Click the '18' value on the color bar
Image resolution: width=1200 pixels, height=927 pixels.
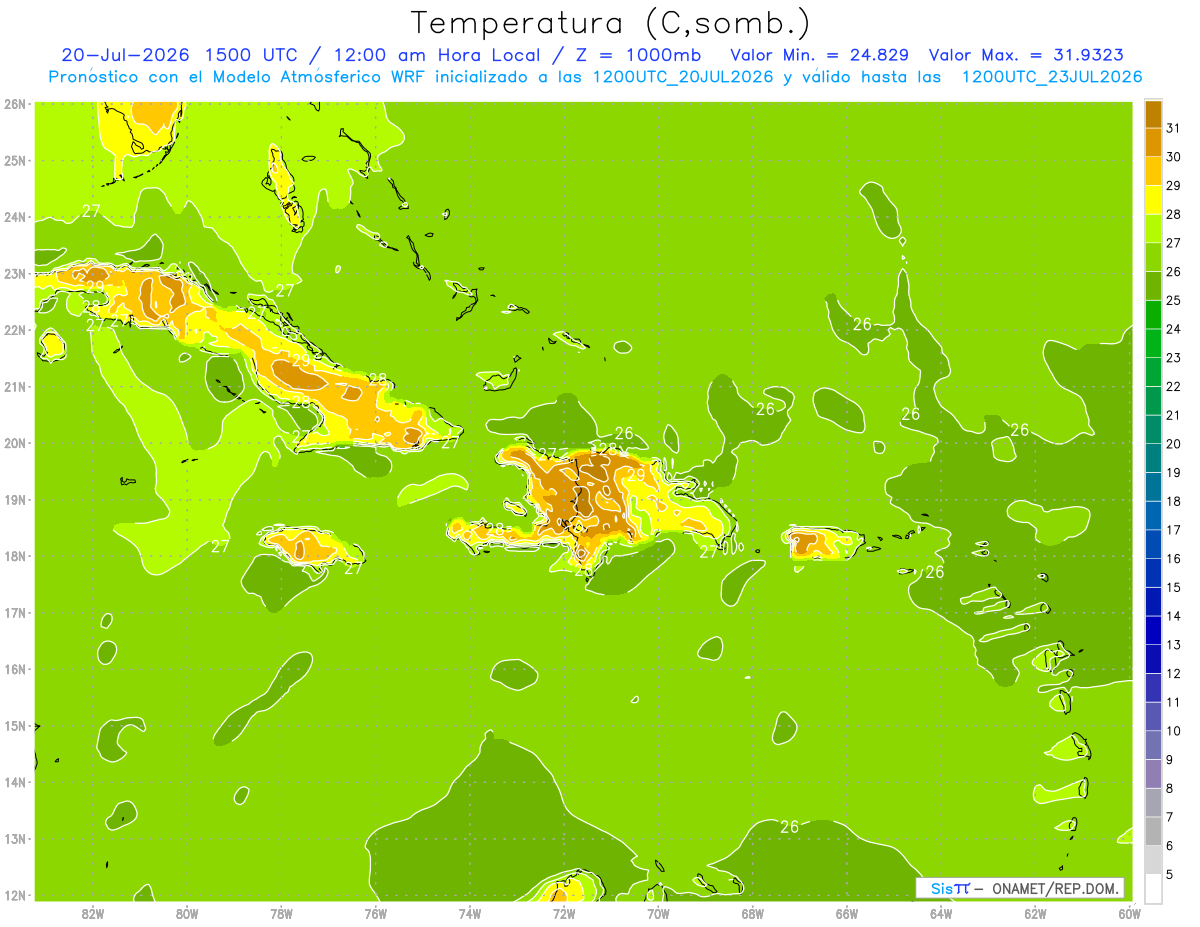point(1174,501)
